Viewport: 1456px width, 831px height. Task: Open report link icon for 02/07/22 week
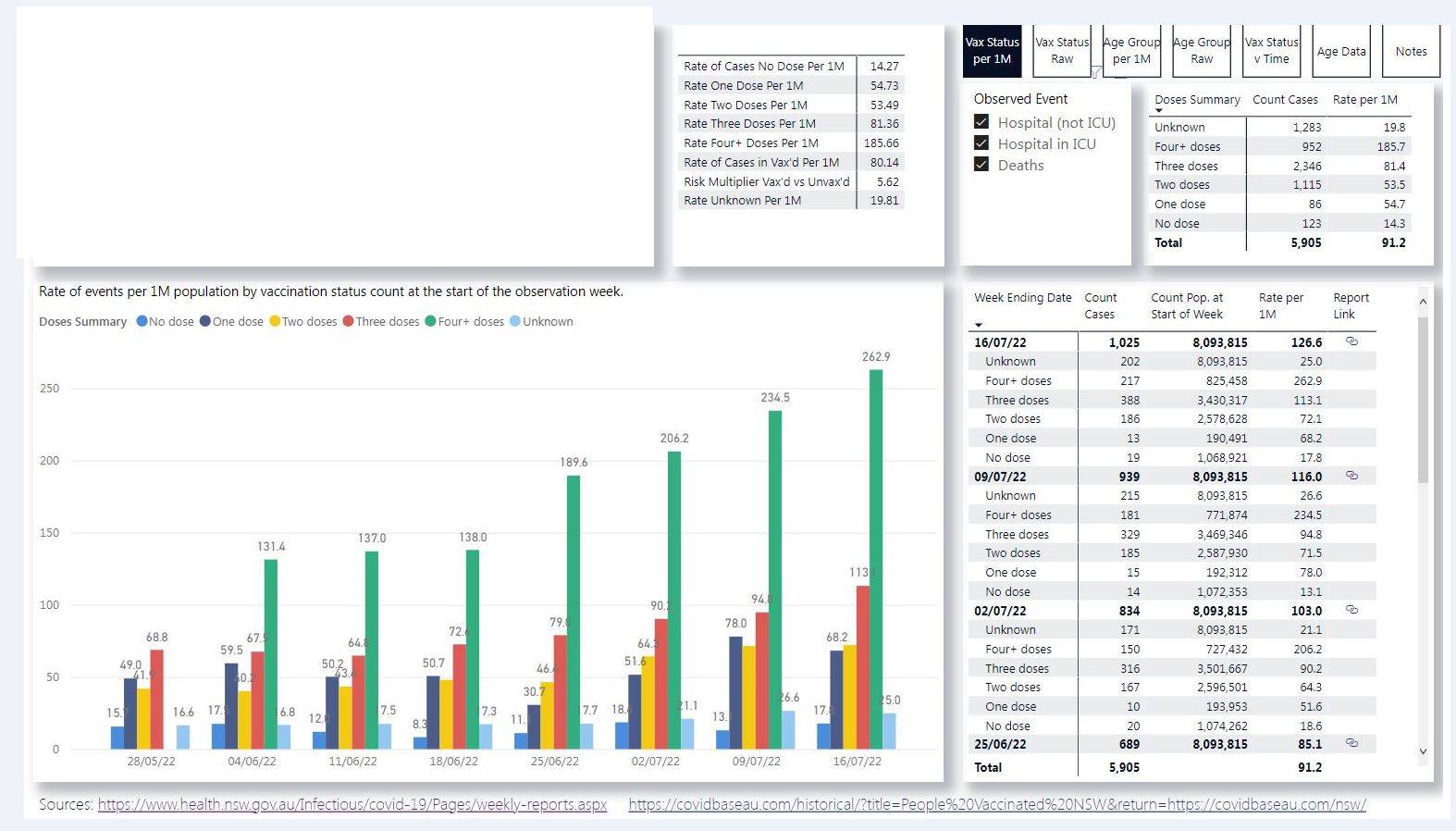click(1351, 610)
